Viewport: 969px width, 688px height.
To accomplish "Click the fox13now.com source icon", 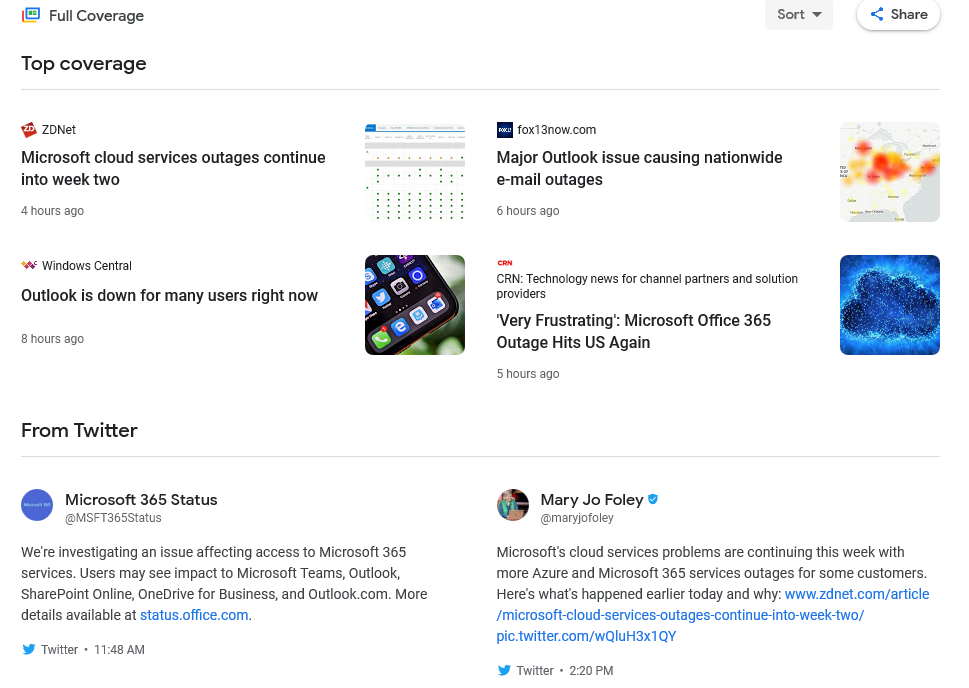I will [505, 130].
